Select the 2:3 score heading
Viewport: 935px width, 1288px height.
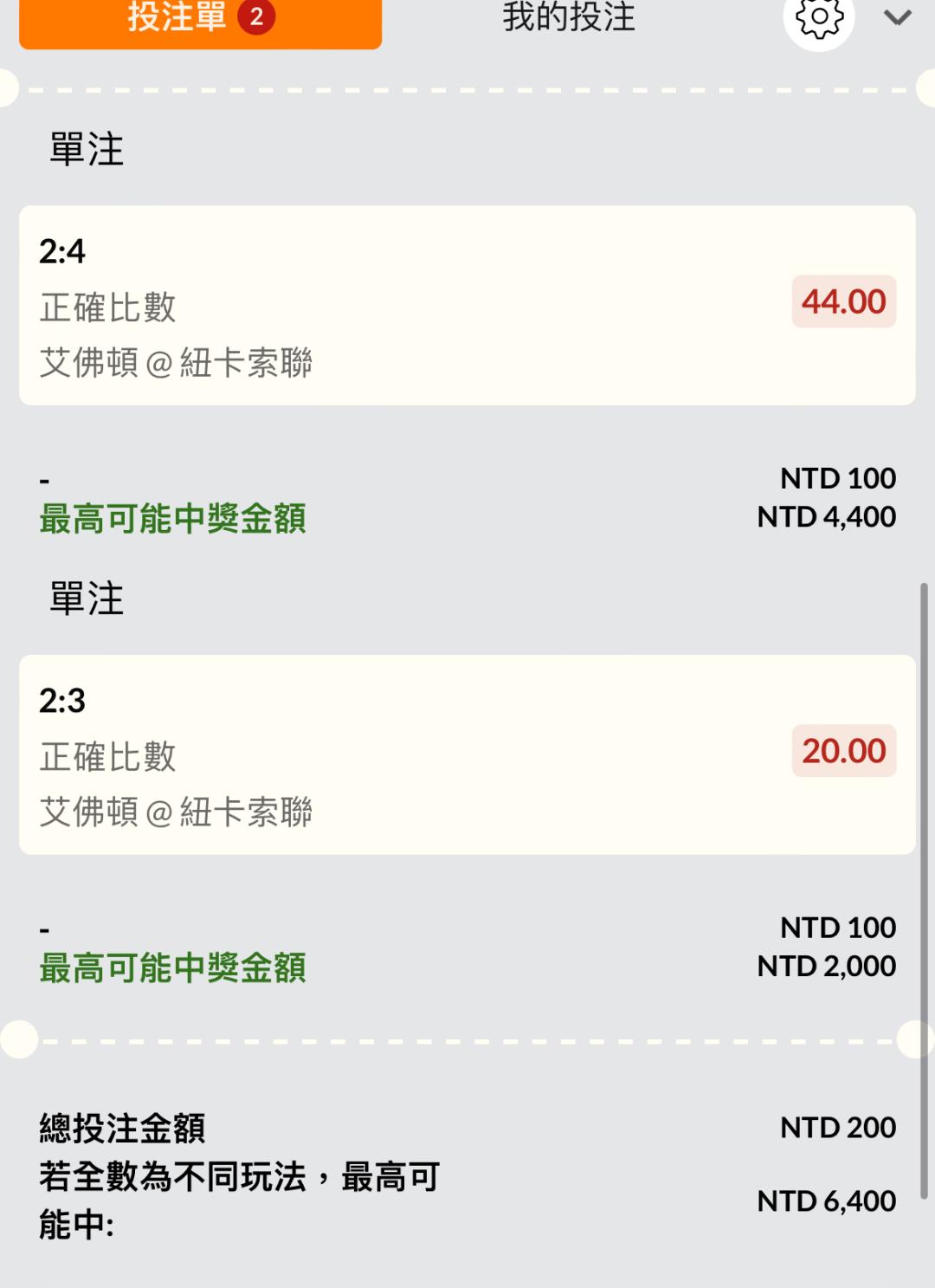pyautogui.click(x=62, y=701)
